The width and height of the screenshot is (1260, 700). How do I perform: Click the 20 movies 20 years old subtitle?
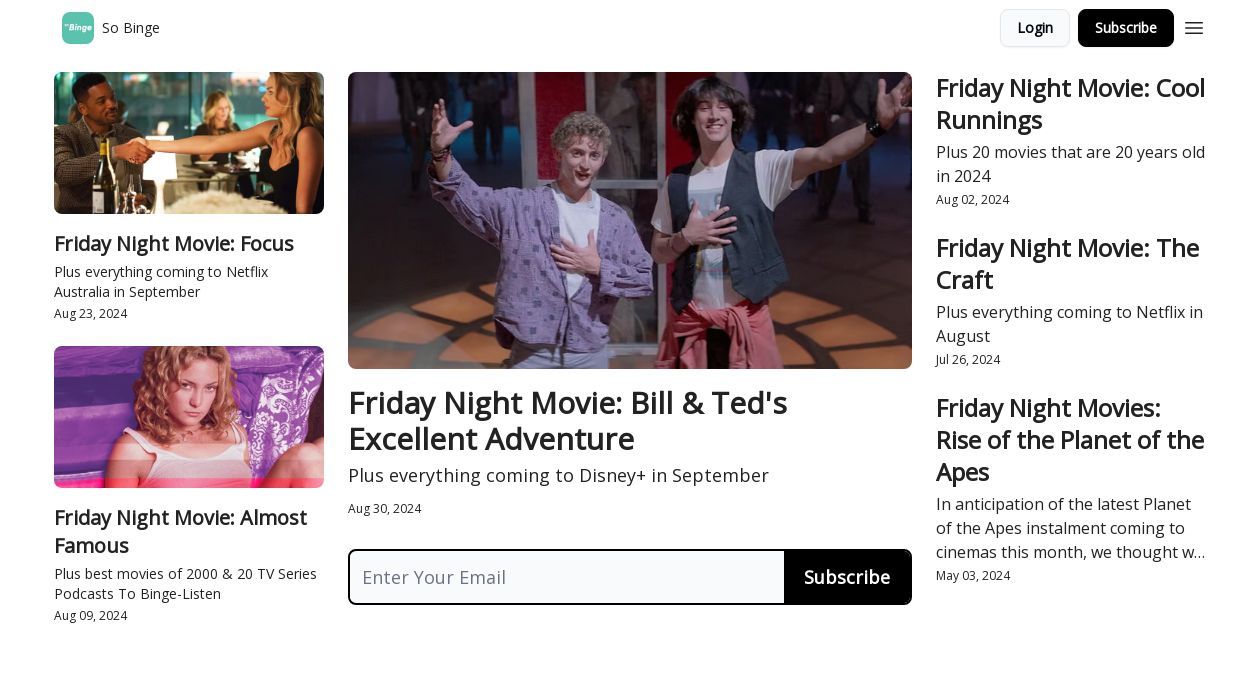[x=1070, y=164]
